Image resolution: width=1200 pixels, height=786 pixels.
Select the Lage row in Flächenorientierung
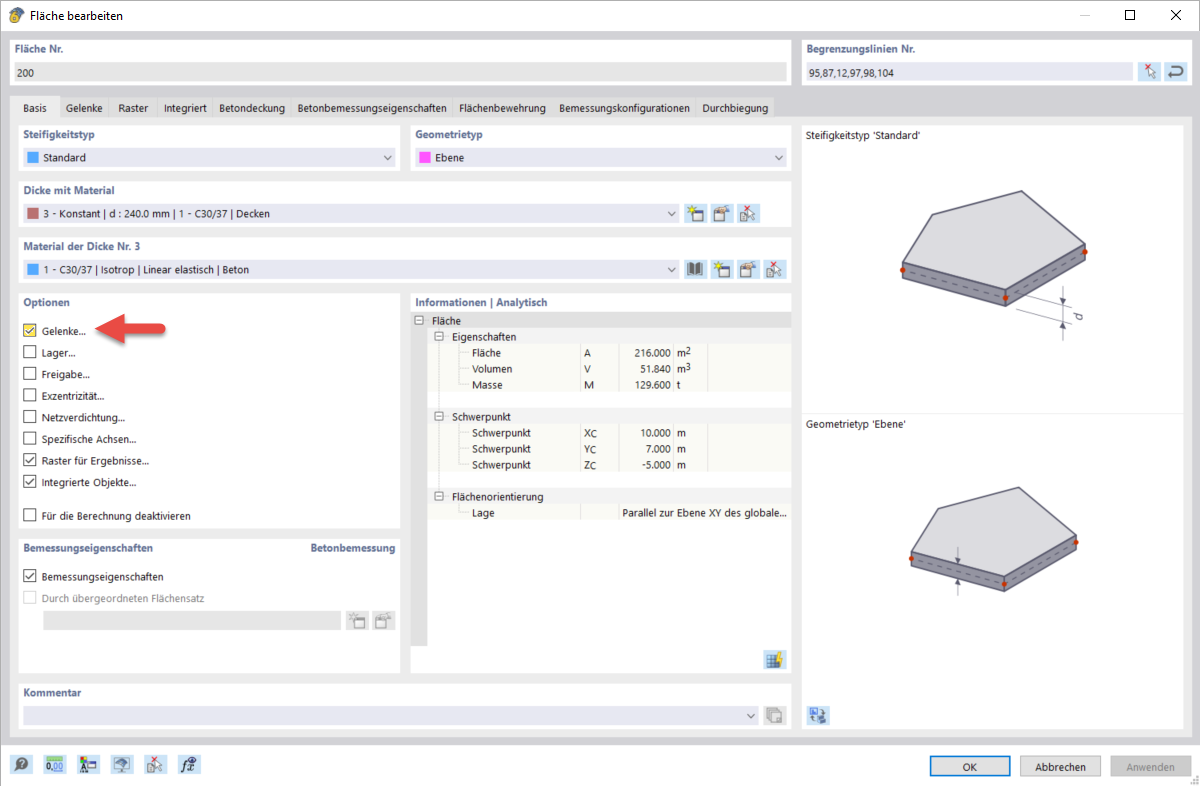click(x=609, y=513)
